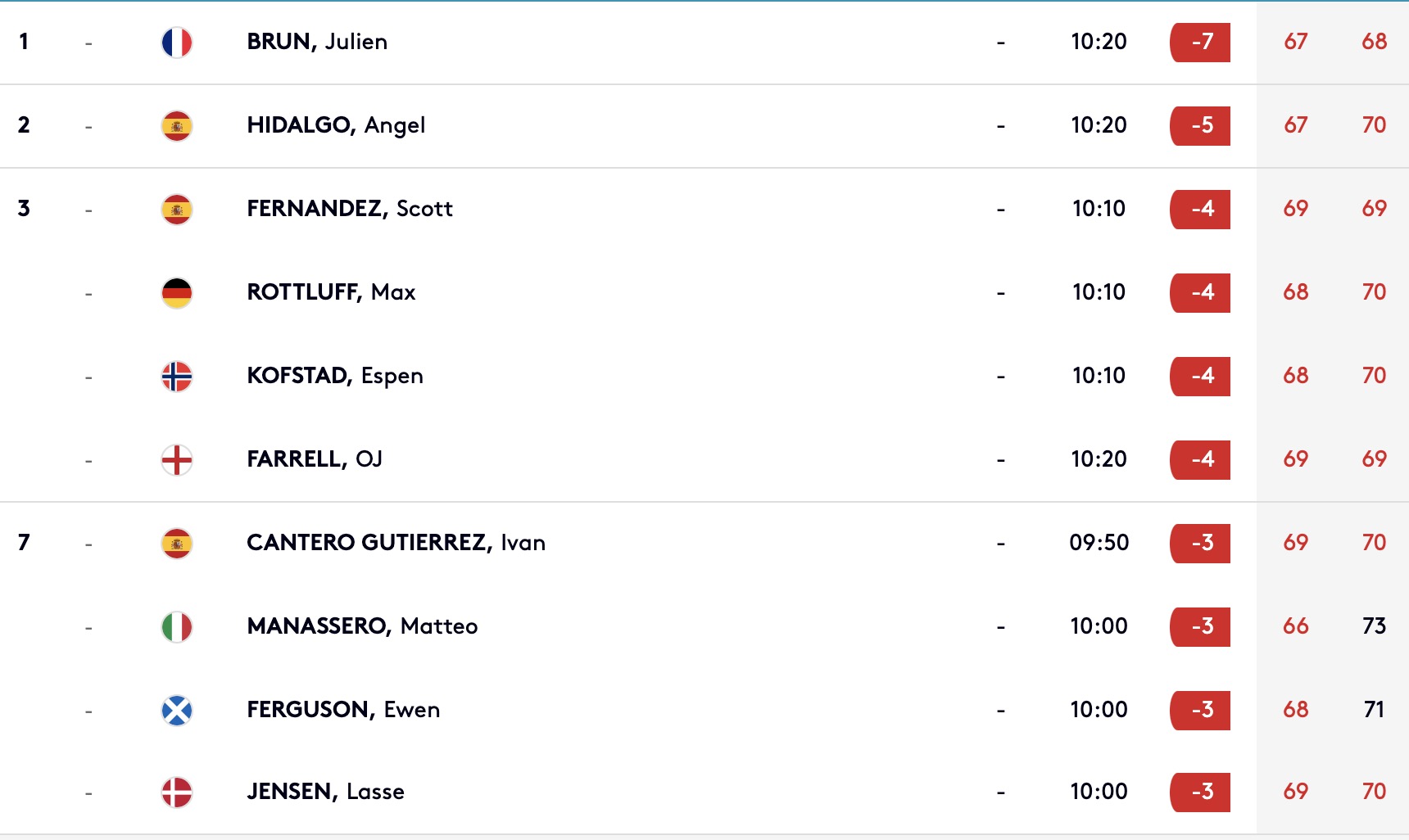Click Manassero's second round score 73
Image resolution: width=1409 pixels, height=840 pixels.
(x=1374, y=626)
